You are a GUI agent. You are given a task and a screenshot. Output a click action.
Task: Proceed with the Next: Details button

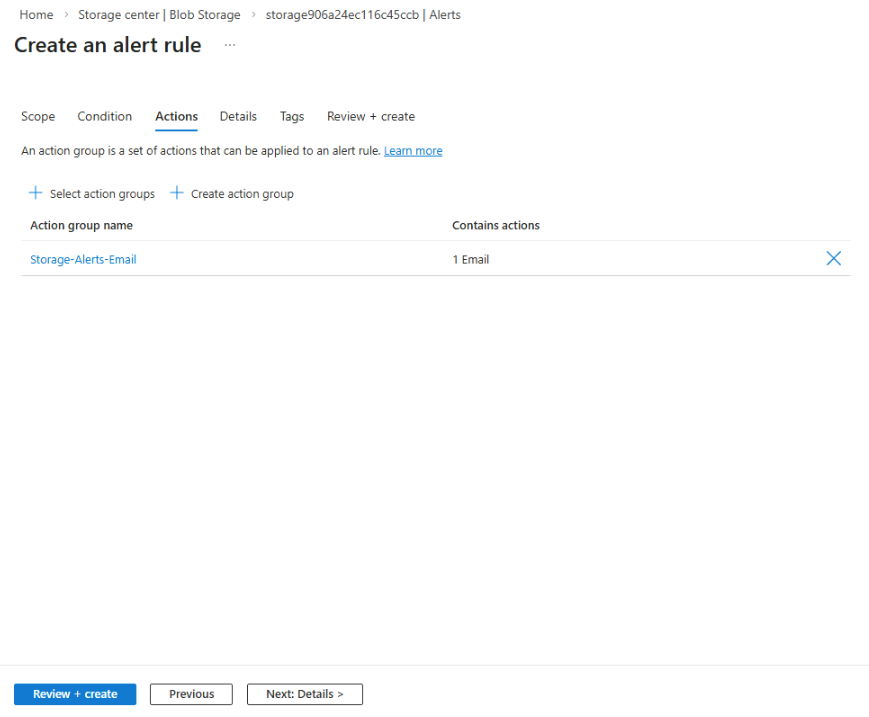tap(304, 694)
